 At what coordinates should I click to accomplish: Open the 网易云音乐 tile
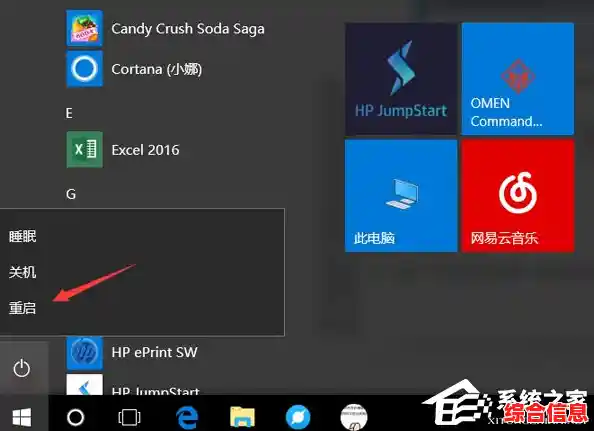click(x=517, y=195)
